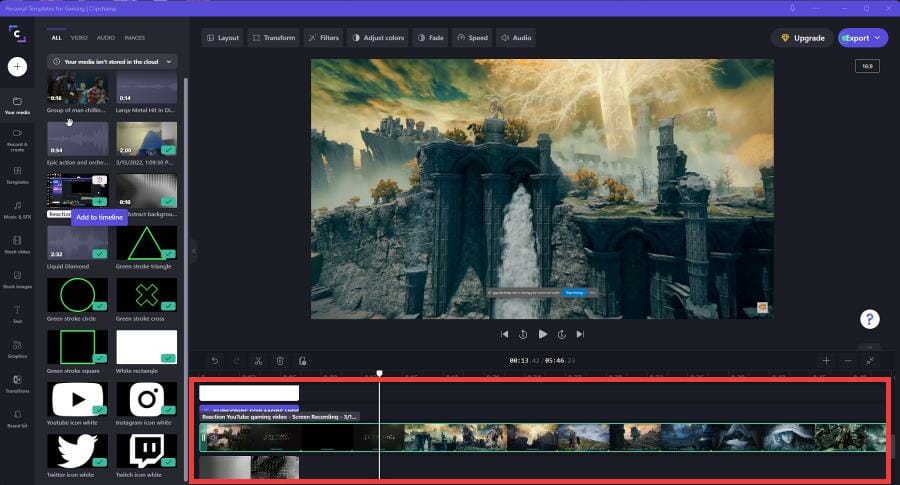Open the Templates sidebar section
Screen dimensions: 900x485
pos(17,175)
